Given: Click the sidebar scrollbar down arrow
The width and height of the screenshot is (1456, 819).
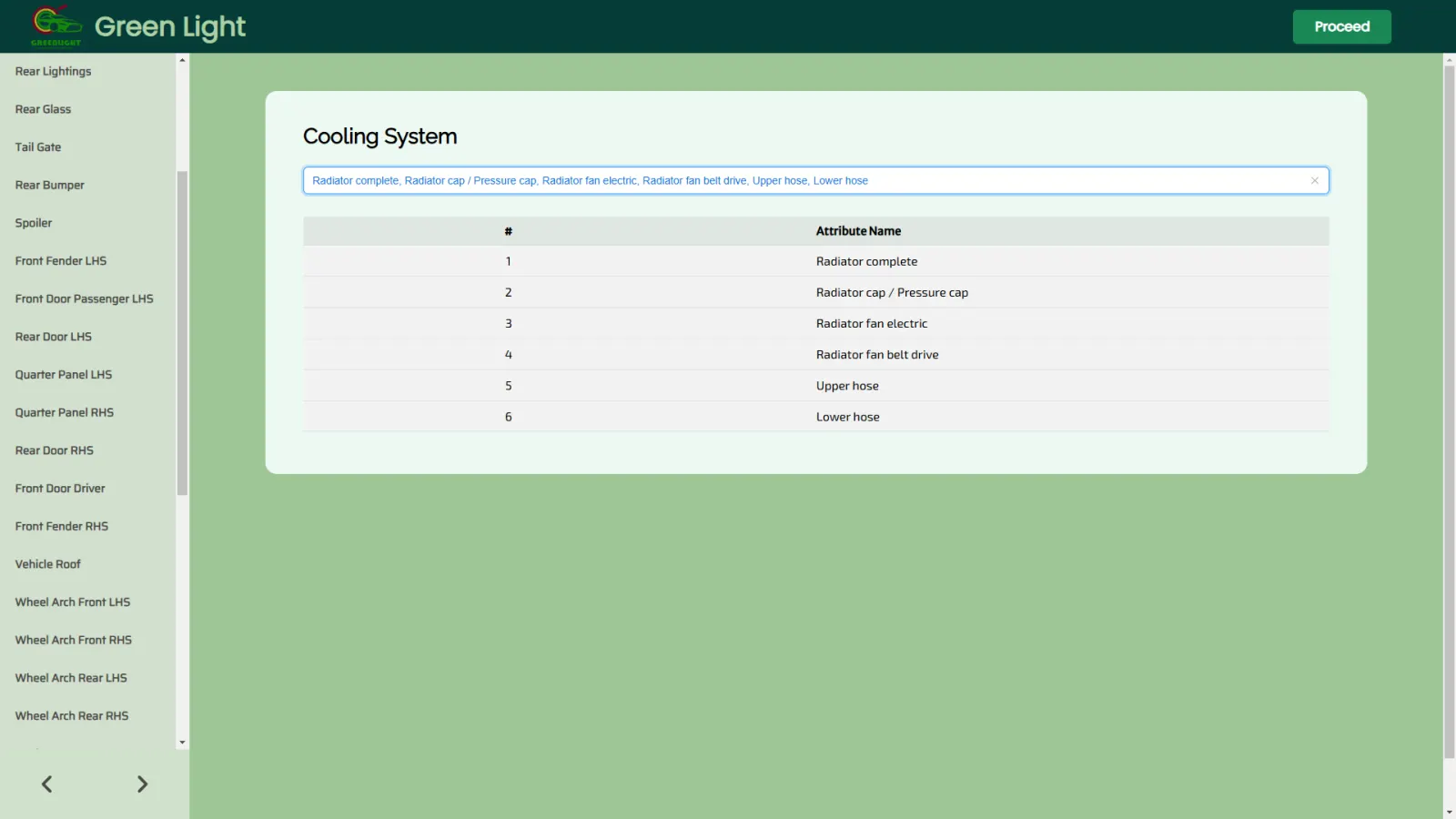Looking at the screenshot, I should pos(182,743).
